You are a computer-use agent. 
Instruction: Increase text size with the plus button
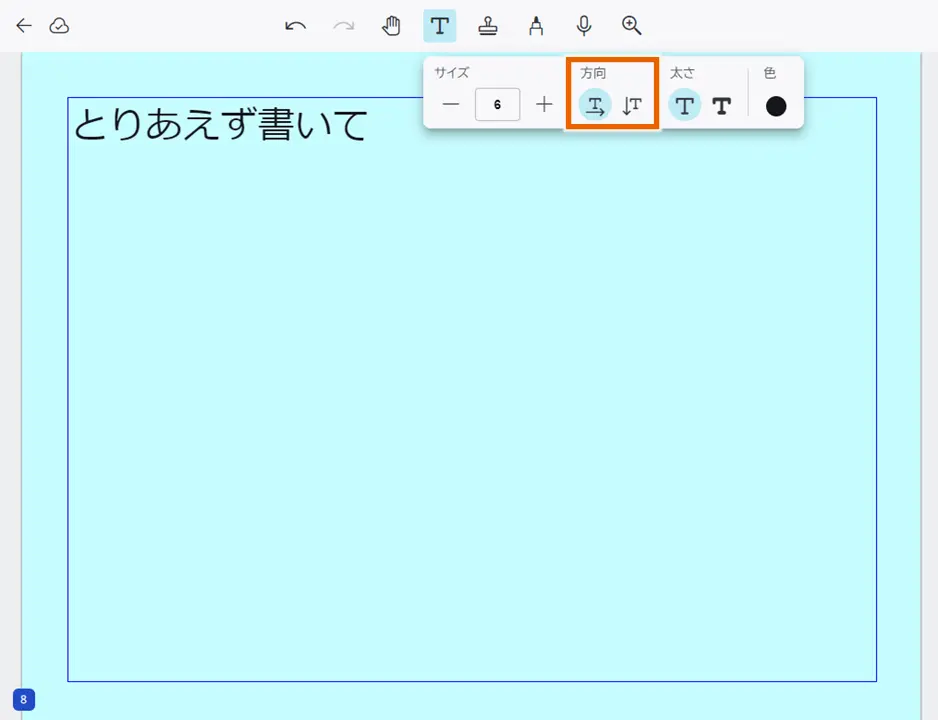click(x=544, y=104)
